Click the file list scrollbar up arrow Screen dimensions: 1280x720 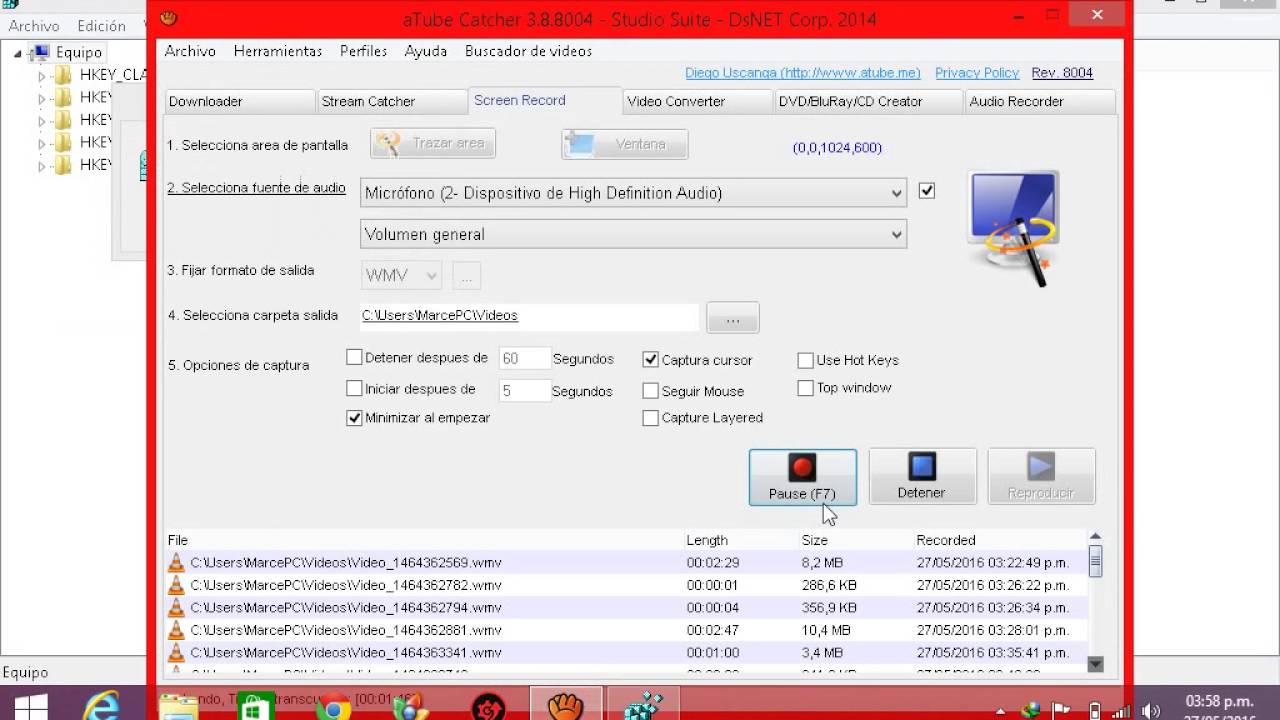1095,537
